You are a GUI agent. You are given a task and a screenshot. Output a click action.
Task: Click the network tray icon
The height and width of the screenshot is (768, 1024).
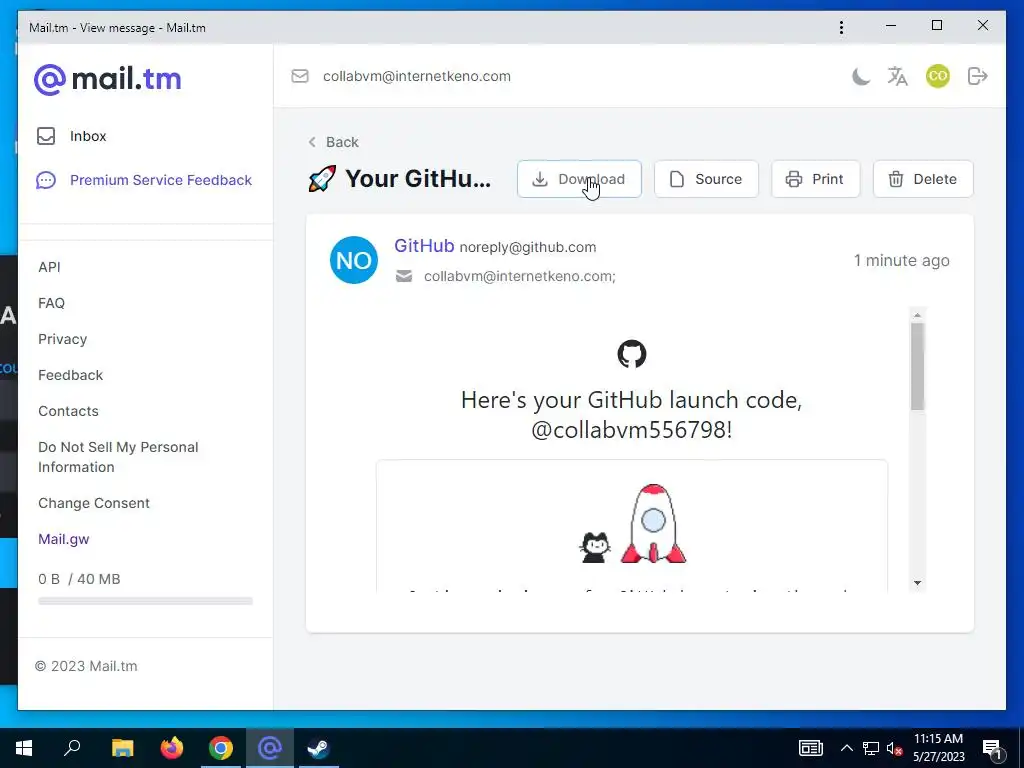(x=871, y=748)
